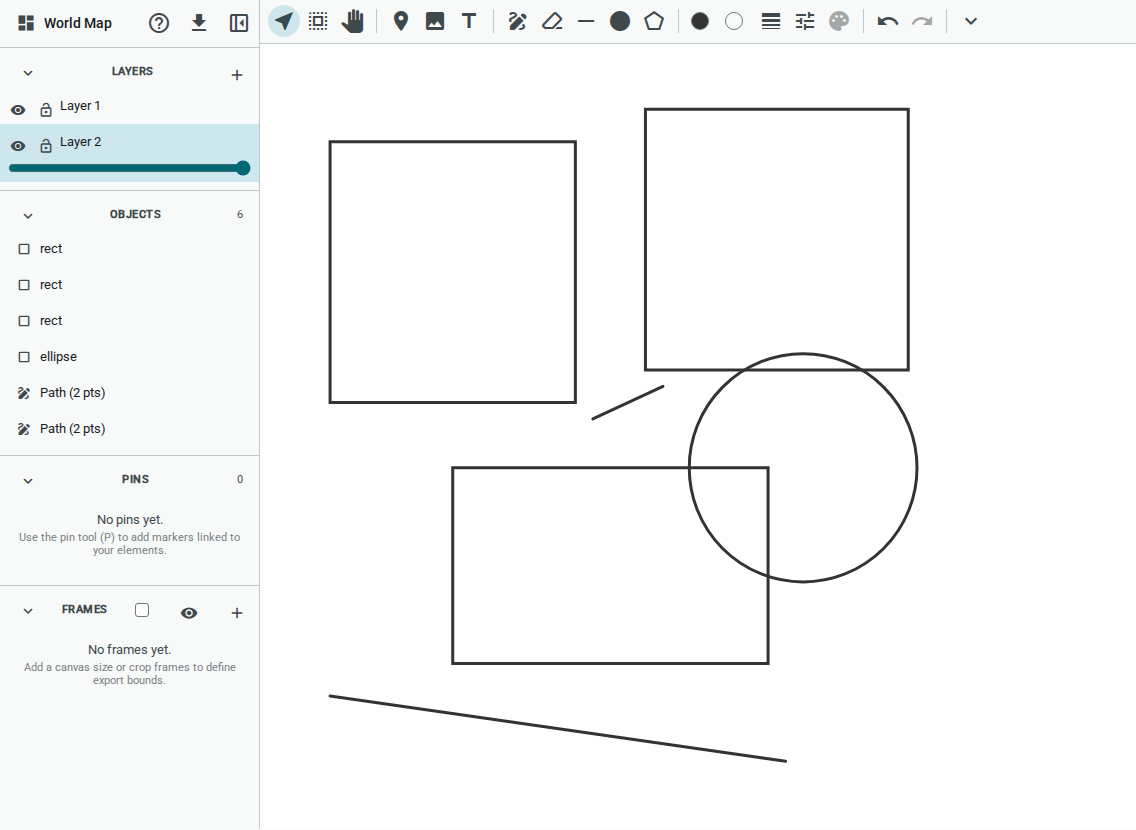Image resolution: width=1136 pixels, height=830 pixels.
Task: Click the redo arrow
Action: 922,21
